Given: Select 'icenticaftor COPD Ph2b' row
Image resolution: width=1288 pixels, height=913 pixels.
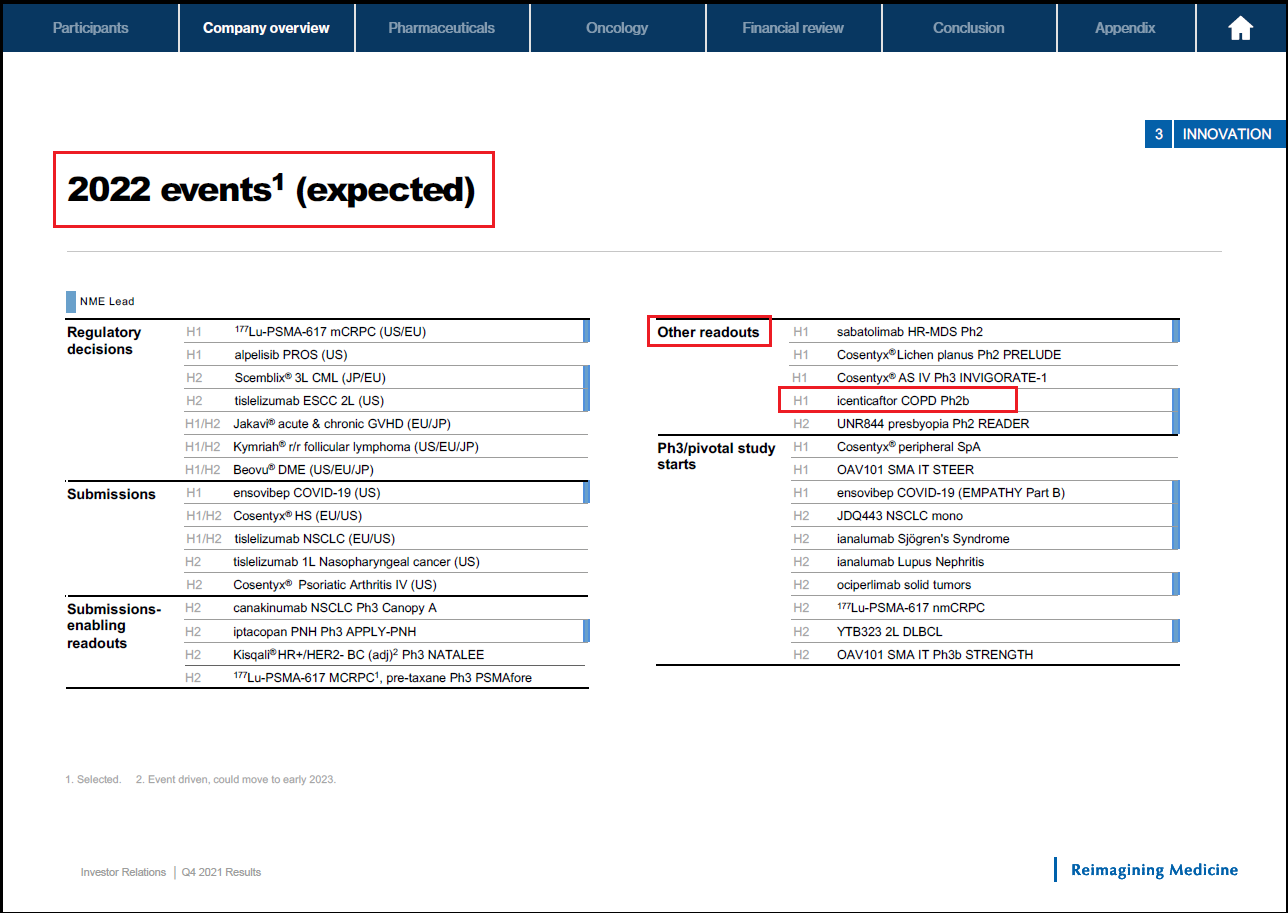Looking at the screenshot, I should click(x=984, y=400).
